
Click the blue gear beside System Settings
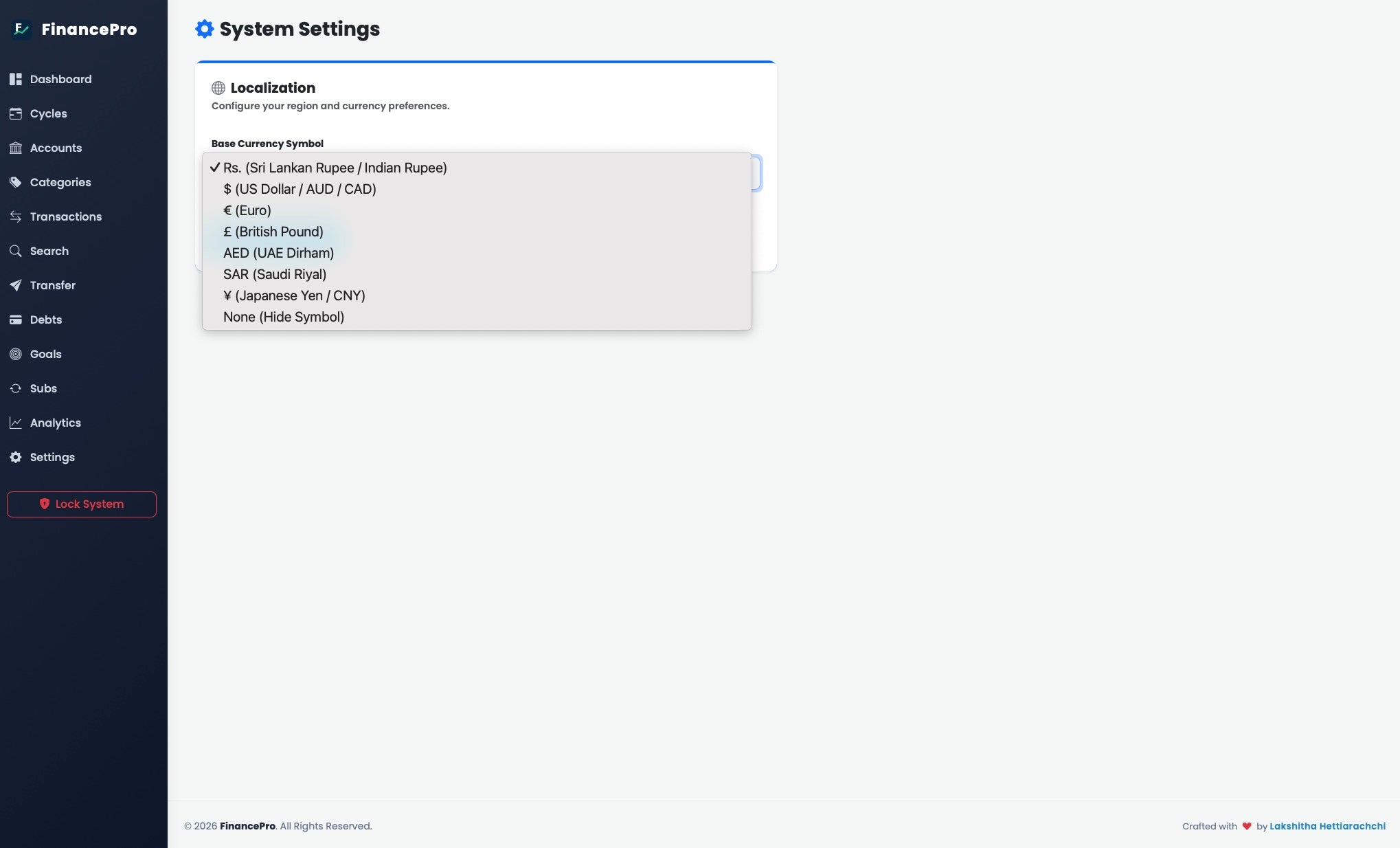[x=205, y=29]
